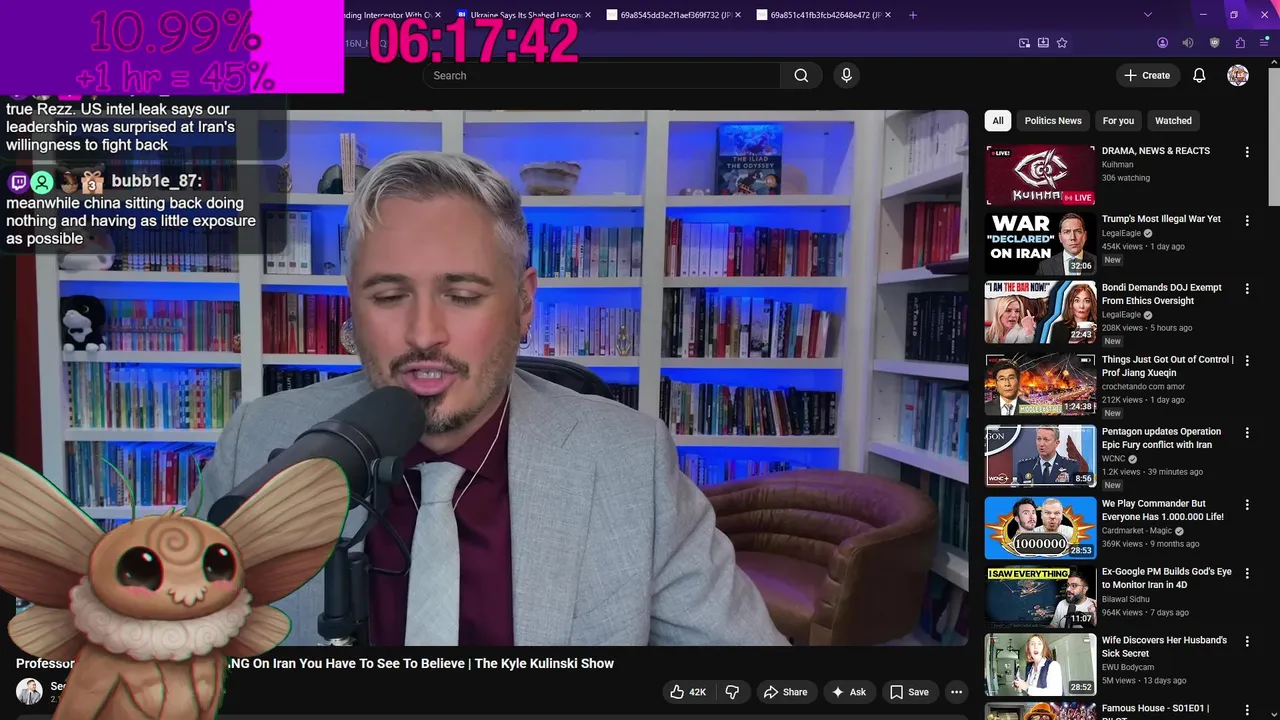Image resolution: width=1280 pixels, height=720 pixels.
Task: Open options for Pentagon updates Operation video
Action: pyautogui.click(x=1247, y=432)
